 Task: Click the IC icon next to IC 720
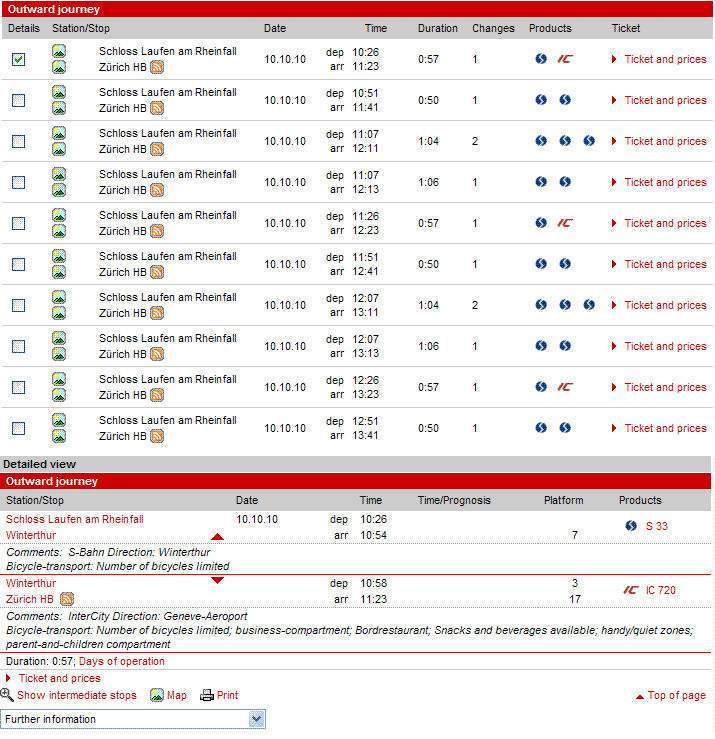coord(630,590)
